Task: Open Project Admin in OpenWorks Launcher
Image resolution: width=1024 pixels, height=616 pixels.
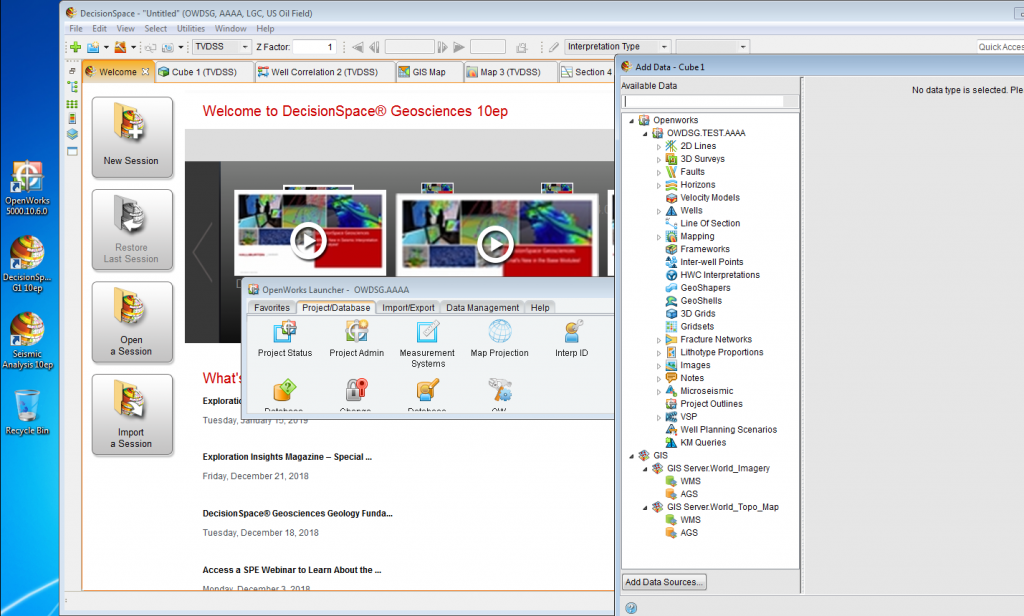Action: pyautogui.click(x=357, y=339)
